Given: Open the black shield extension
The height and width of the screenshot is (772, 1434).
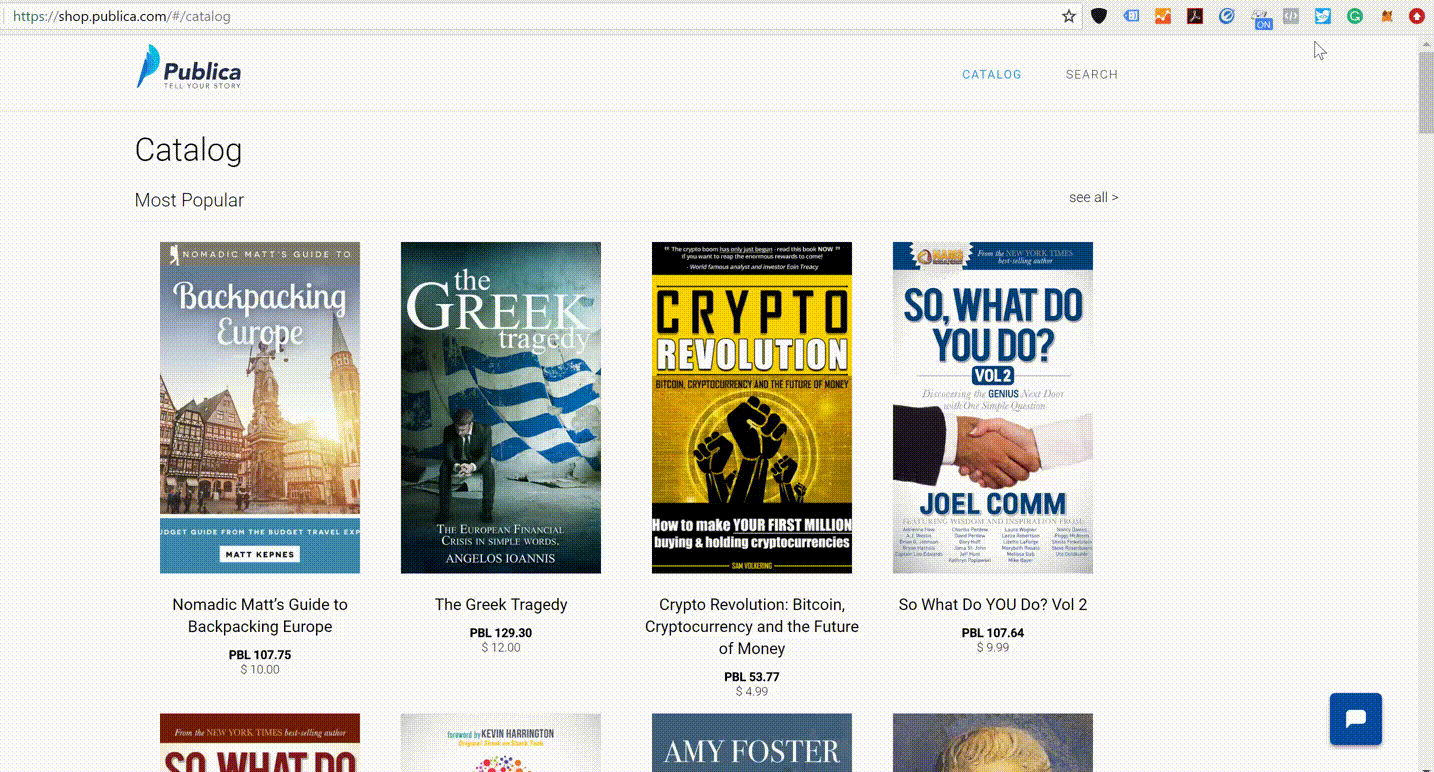Looking at the screenshot, I should pos(1099,16).
